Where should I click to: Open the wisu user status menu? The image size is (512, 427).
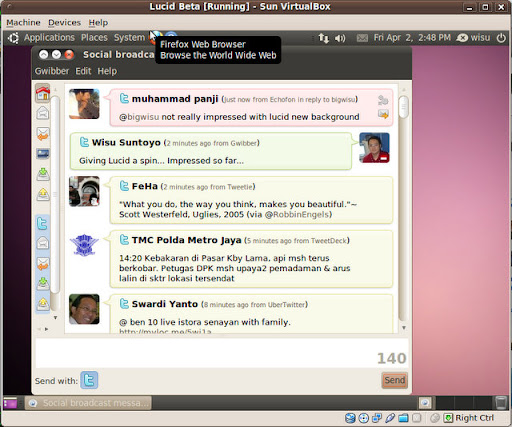[474, 38]
